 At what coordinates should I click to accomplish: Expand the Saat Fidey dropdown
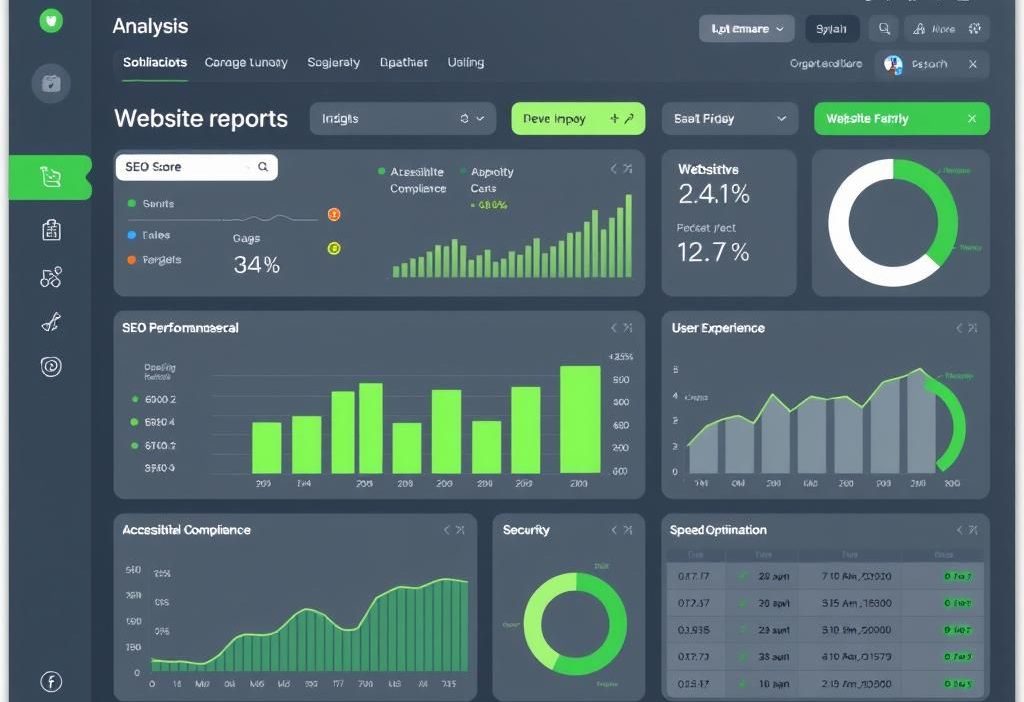pyautogui.click(x=729, y=118)
